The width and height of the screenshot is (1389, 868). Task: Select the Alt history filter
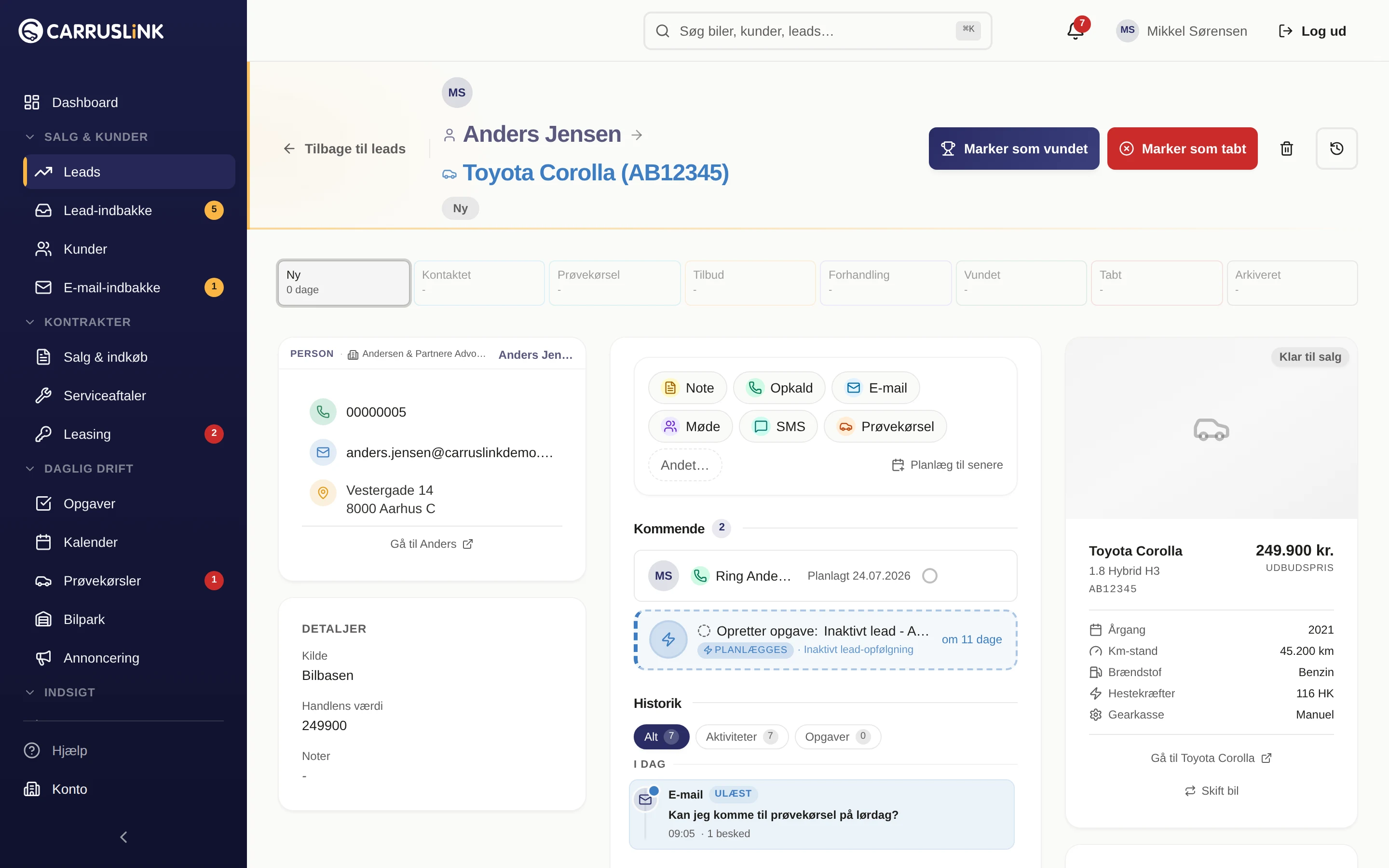(661, 736)
